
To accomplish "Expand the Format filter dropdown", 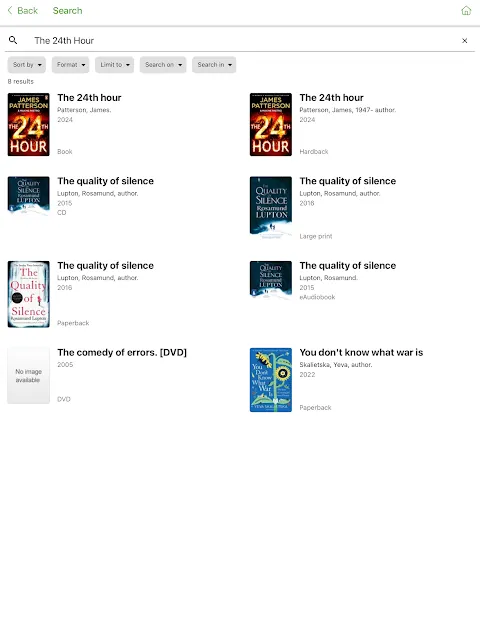I will click(70, 65).
